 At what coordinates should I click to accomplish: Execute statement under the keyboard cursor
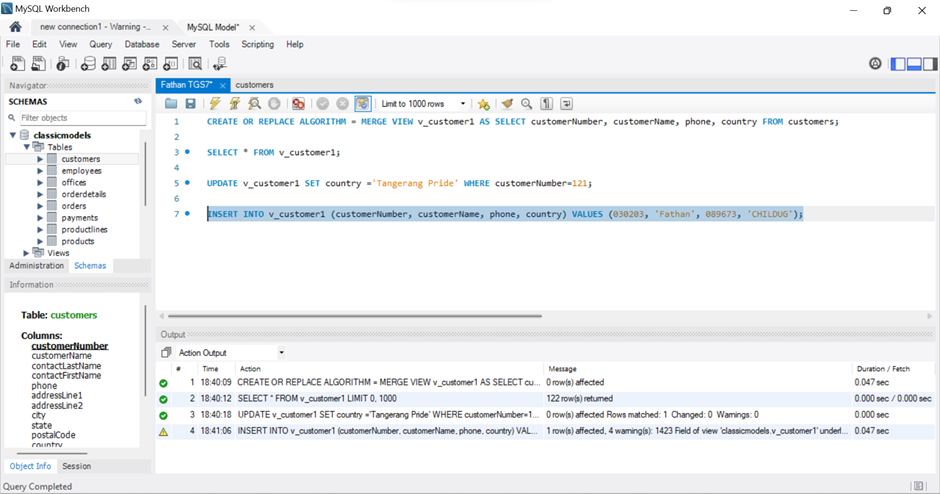pyautogui.click(x=234, y=104)
